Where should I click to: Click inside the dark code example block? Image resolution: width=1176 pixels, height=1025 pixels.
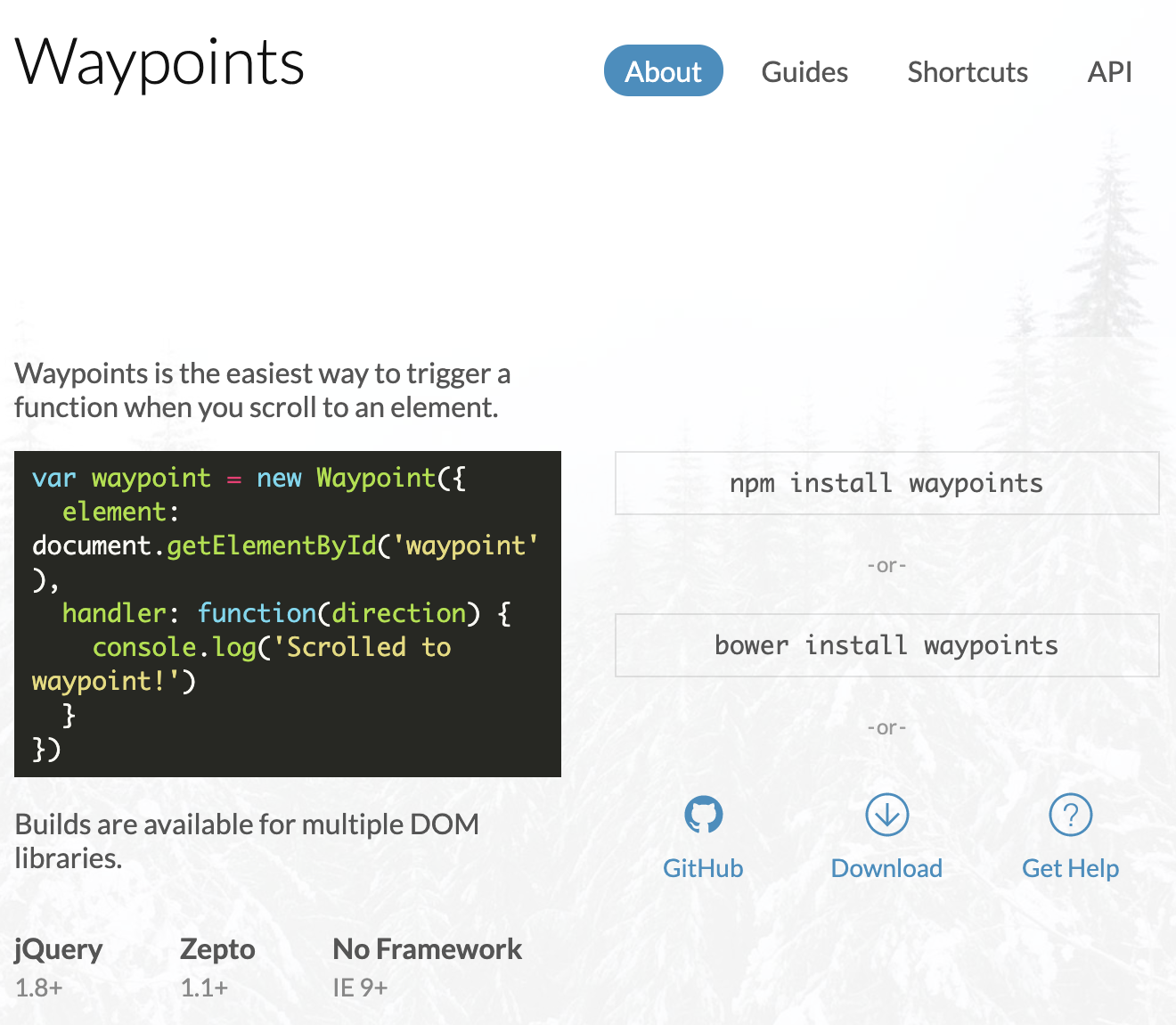click(x=288, y=614)
